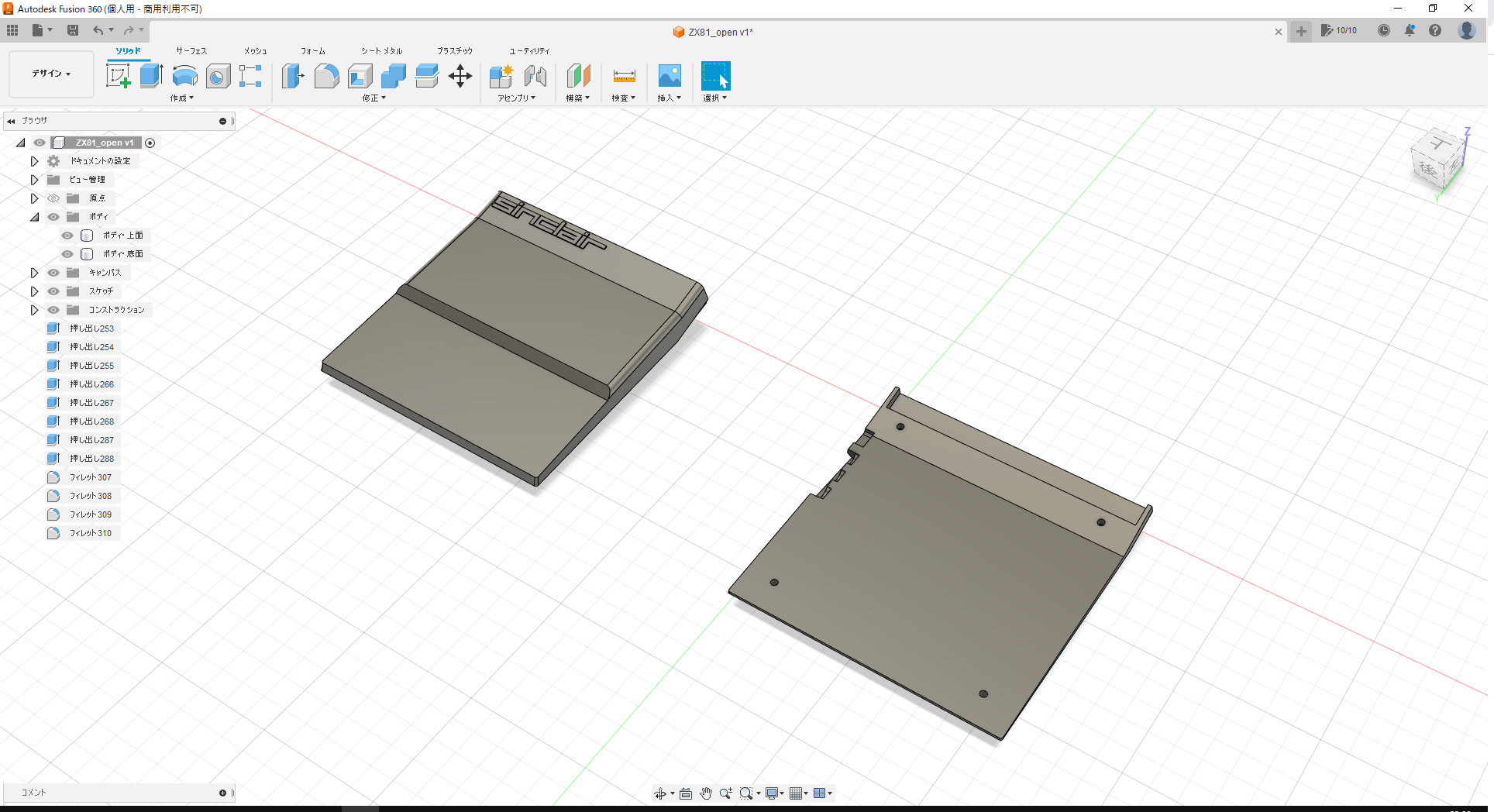The image size is (1494, 812).
Task: Select the Fillet tool in the Modify section
Action: pos(326,76)
